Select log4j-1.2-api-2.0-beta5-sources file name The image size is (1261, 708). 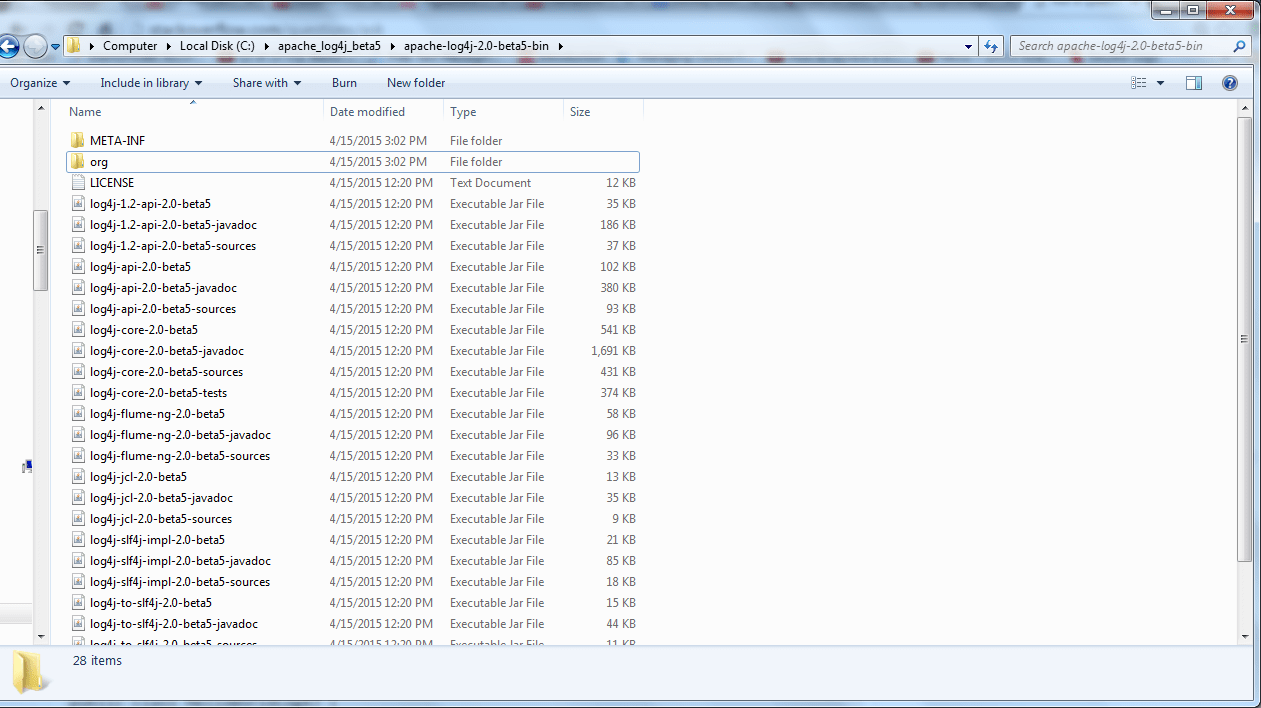tap(173, 246)
